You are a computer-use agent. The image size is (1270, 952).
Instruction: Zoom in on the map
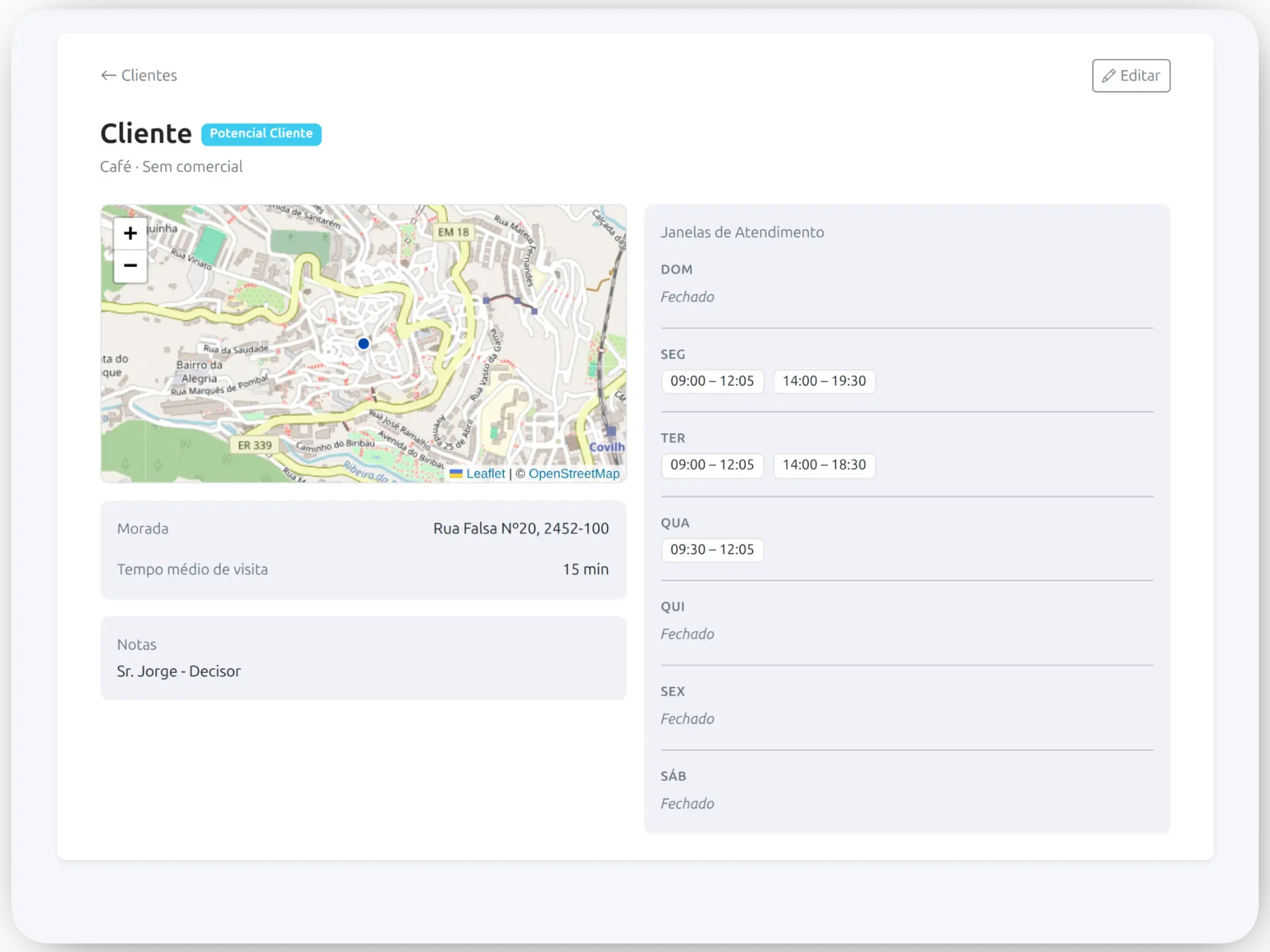tap(130, 233)
